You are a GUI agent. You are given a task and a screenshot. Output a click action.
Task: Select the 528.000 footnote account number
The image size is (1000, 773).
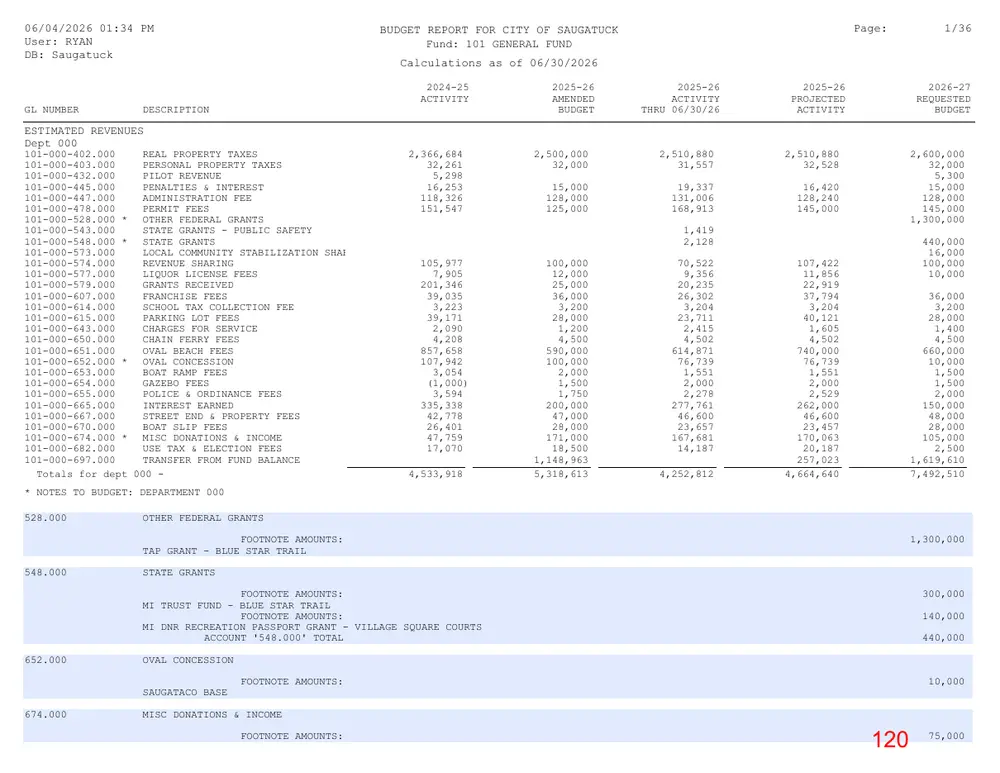coord(45,518)
